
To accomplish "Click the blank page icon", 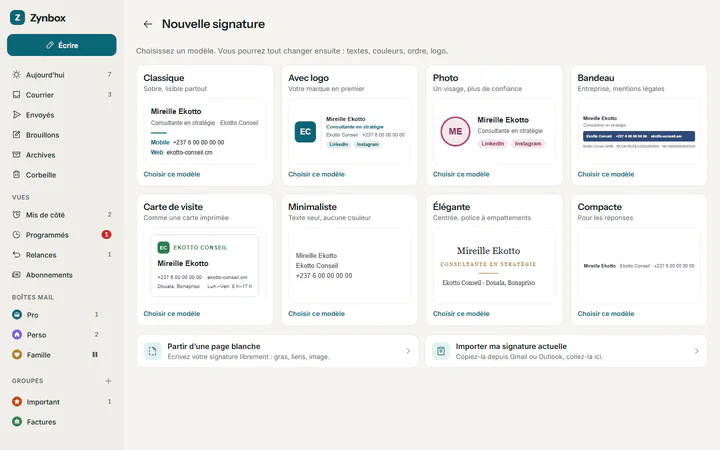I will [x=152, y=351].
